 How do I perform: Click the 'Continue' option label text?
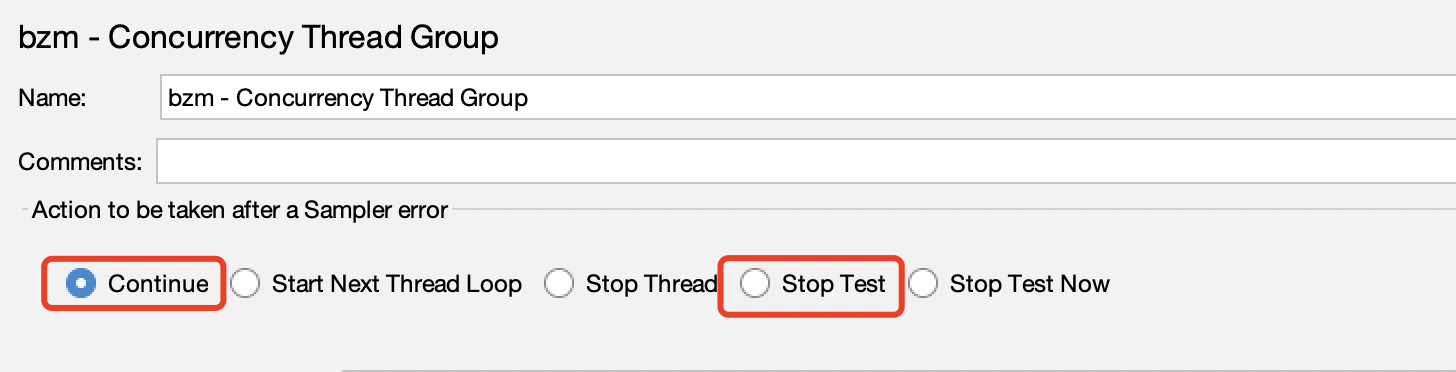(x=158, y=284)
